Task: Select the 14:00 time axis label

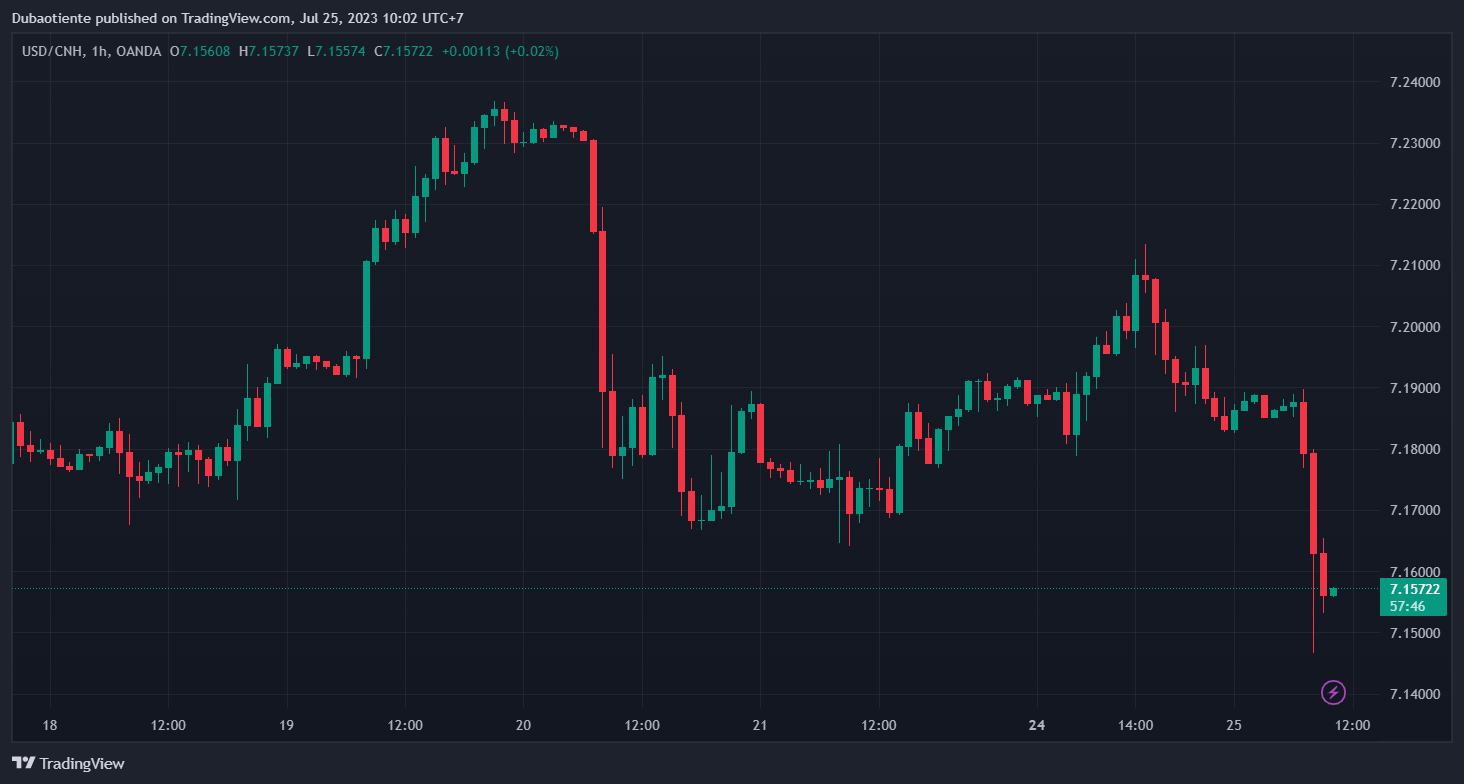Action: pos(1136,725)
